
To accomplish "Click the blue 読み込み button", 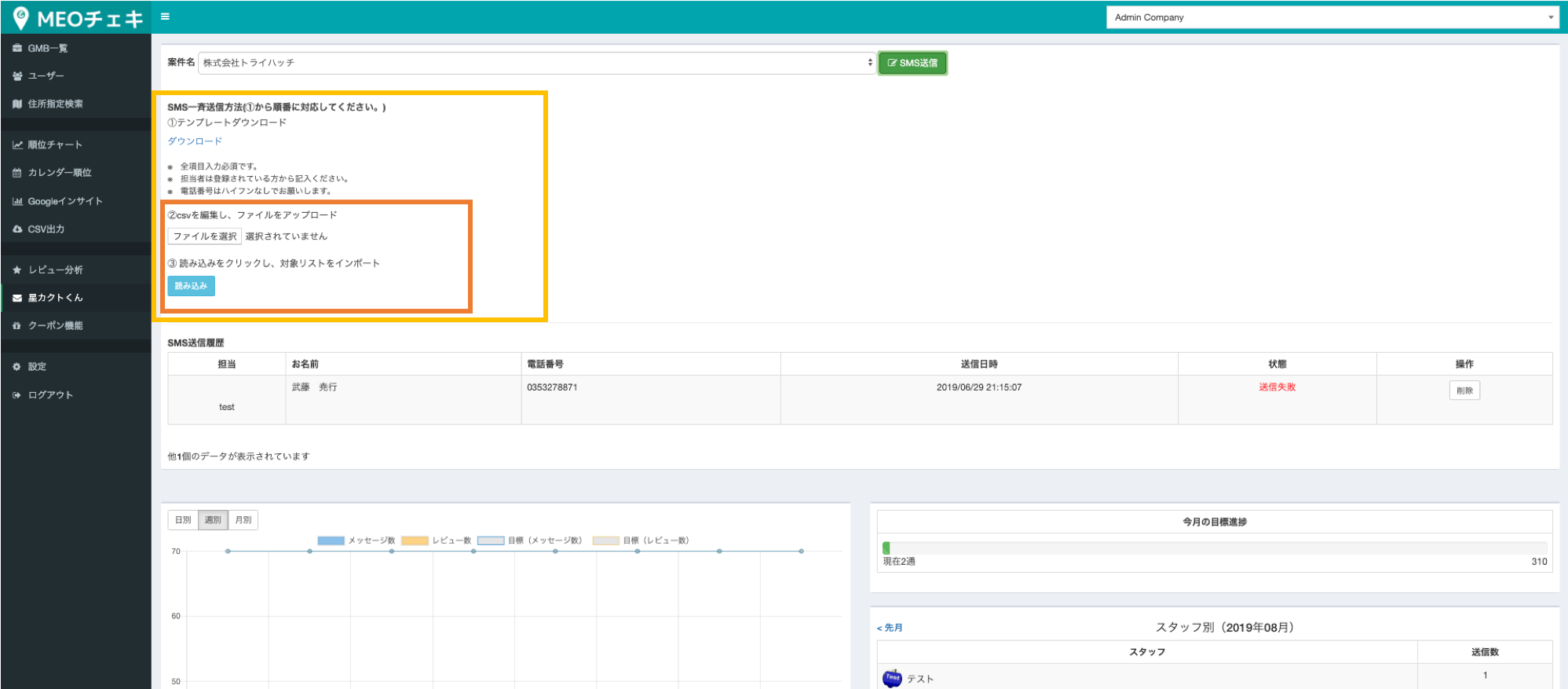I will tap(191, 286).
